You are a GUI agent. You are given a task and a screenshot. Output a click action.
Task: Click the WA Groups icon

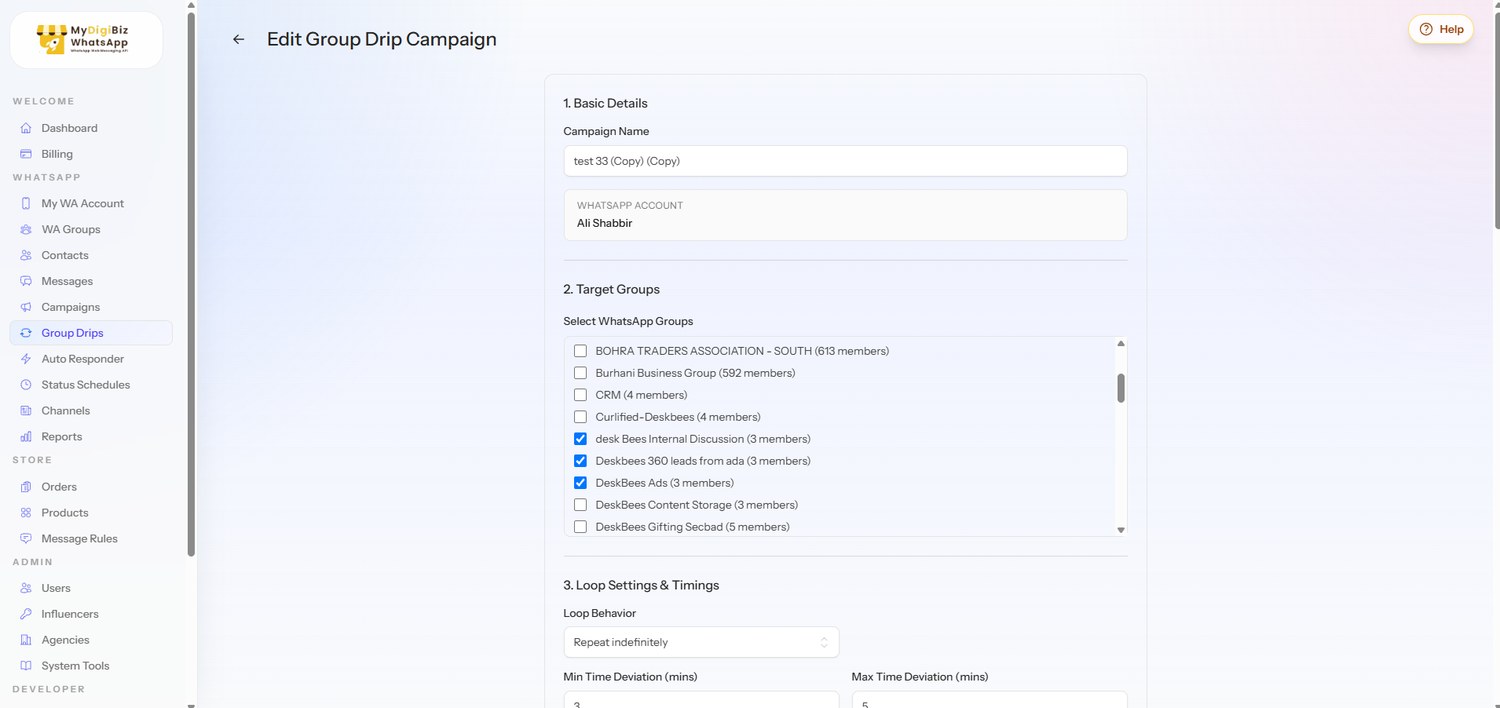tap(26, 229)
